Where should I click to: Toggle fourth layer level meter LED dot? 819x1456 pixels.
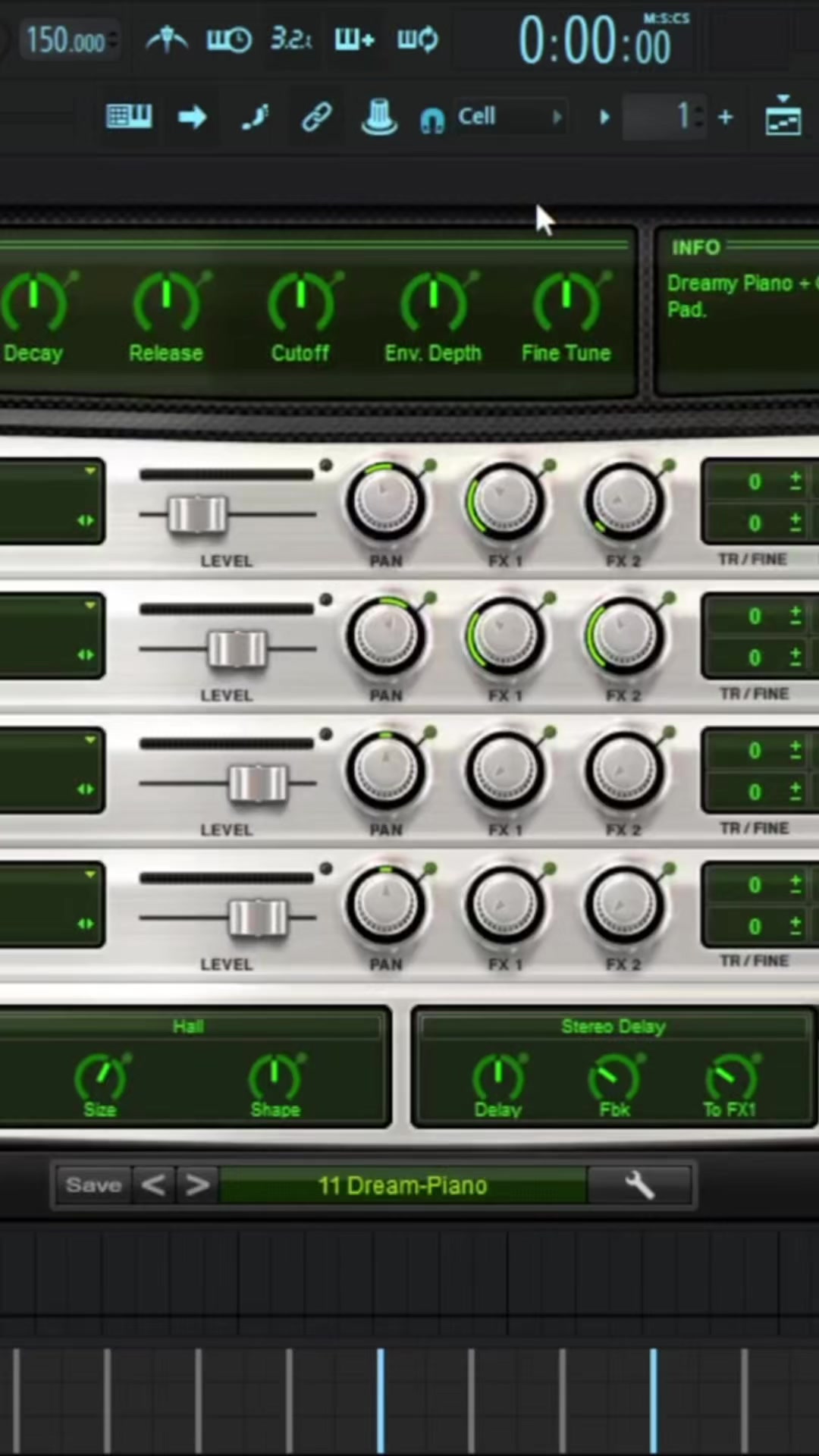pos(325,868)
